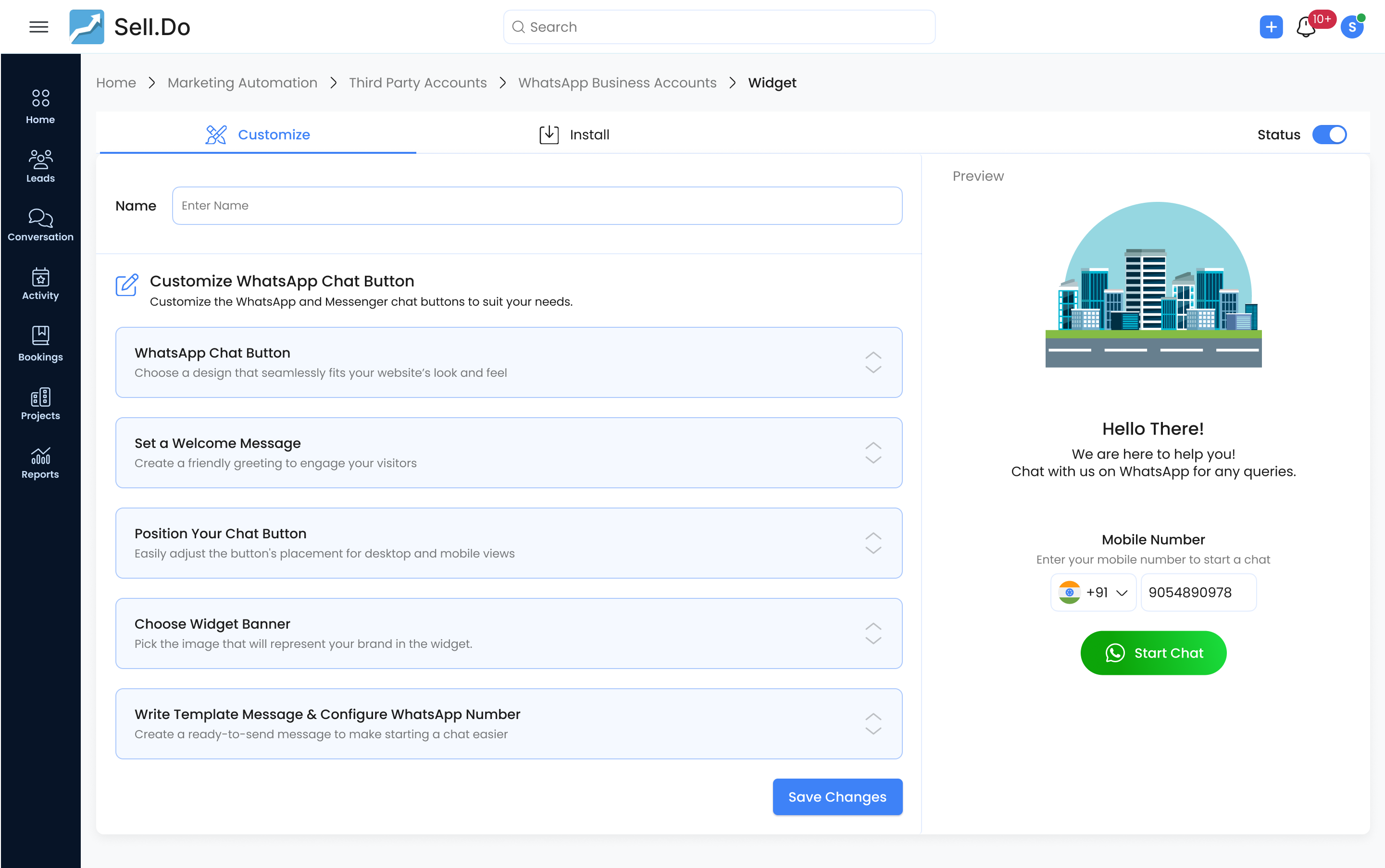
Task: Click the Save Changes button
Action: [836, 796]
